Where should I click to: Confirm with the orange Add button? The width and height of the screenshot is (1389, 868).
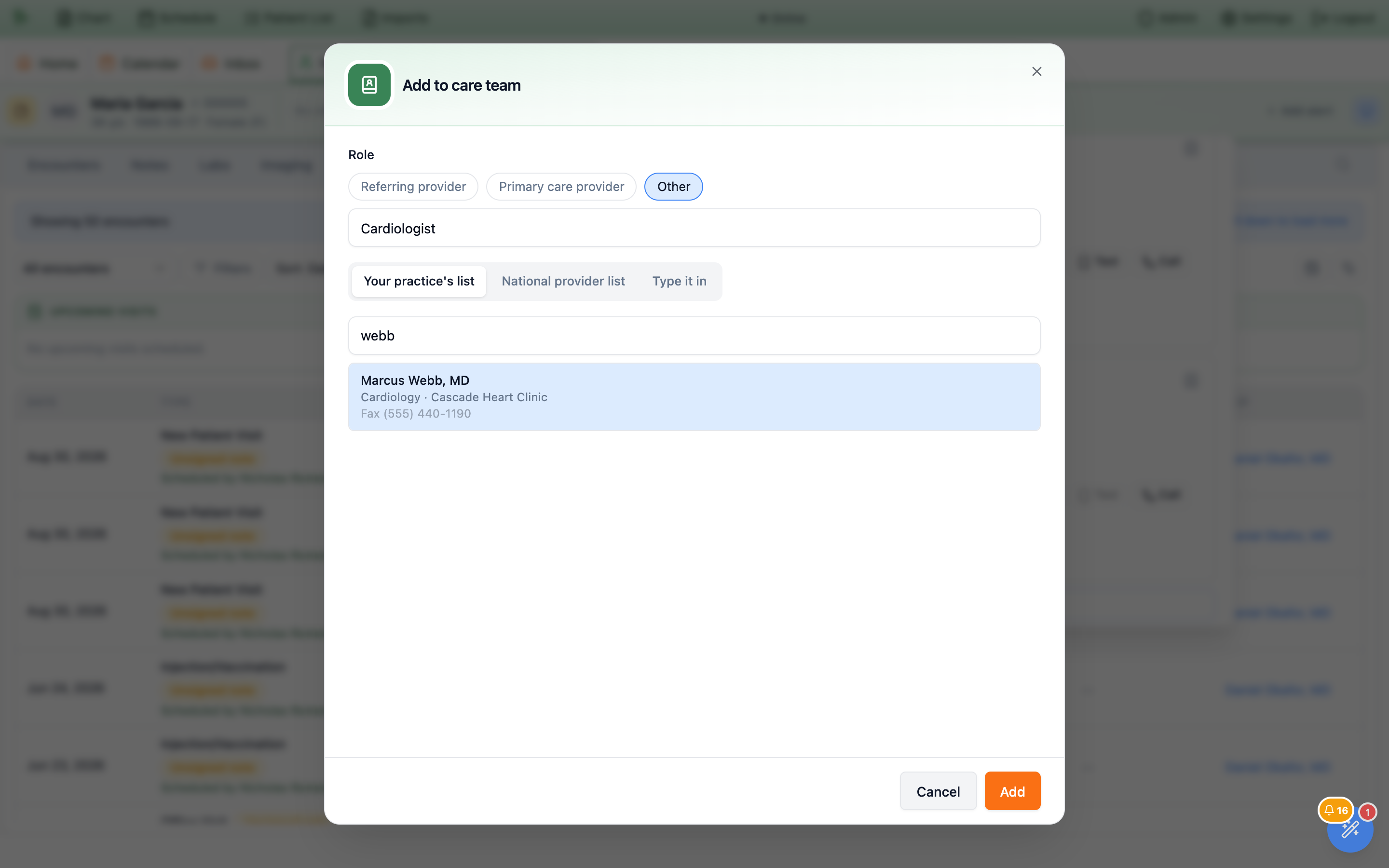[x=1012, y=791]
